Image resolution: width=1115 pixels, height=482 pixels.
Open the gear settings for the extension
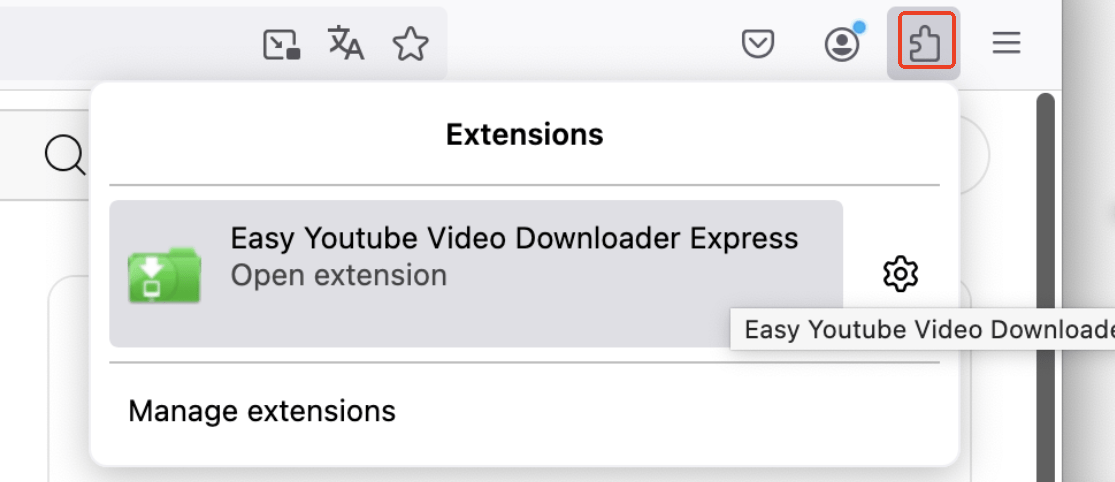point(901,273)
